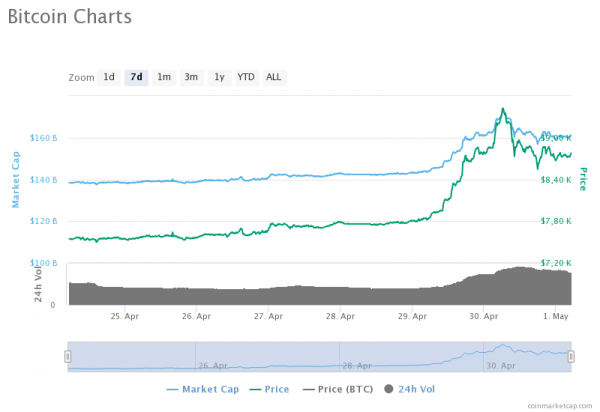This screenshot has width=600, height=412.
Task: Show ALL time range
Action: (x=274, y=78)
